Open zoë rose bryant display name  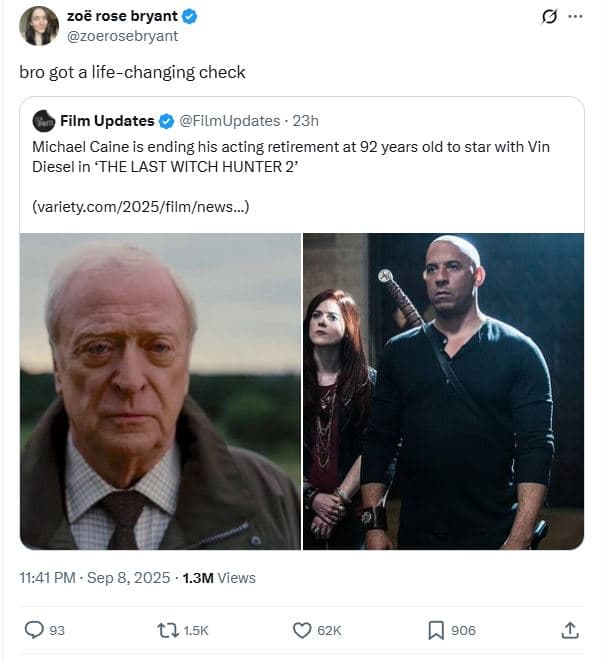(121, 17)
